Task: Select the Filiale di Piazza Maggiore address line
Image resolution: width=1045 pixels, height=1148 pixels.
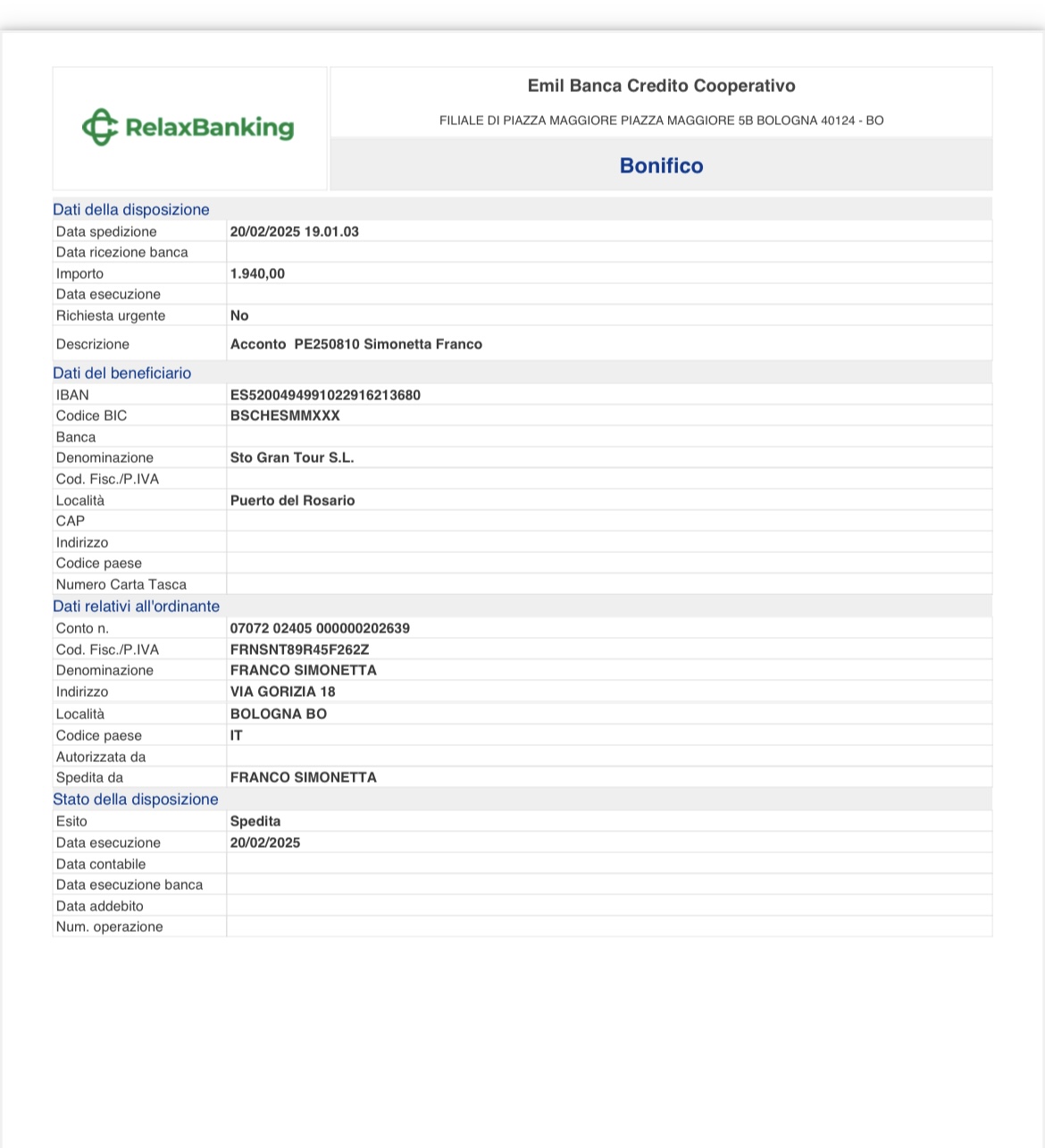Action: click(661, 120)
